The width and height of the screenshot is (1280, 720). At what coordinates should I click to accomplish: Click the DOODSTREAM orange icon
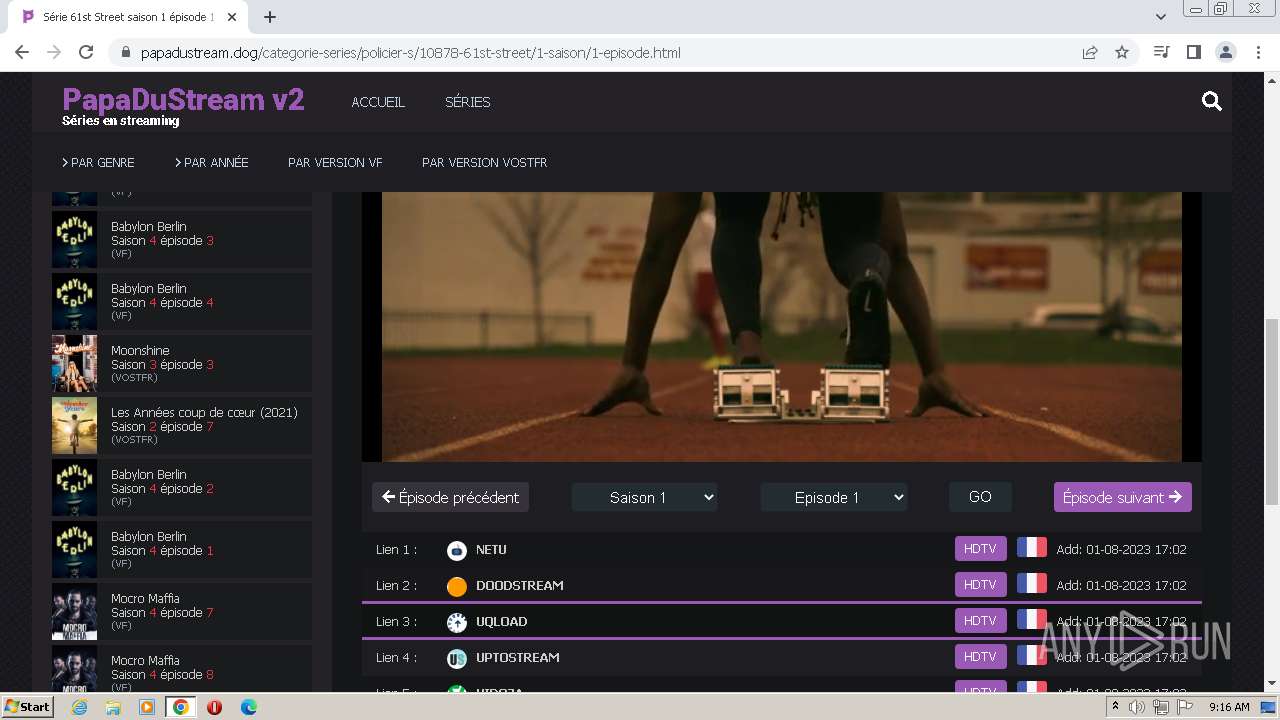(x=457, y=586)
